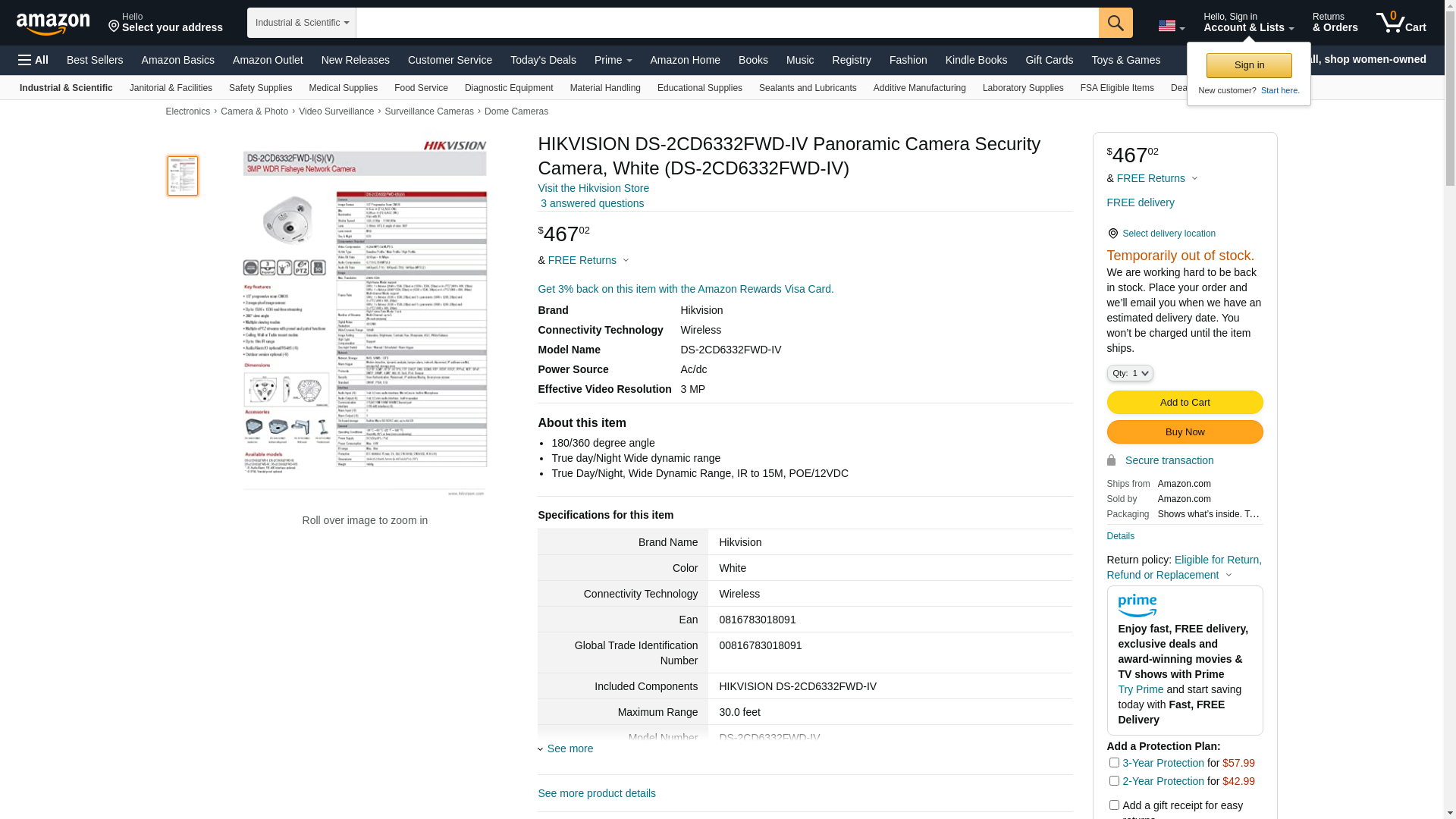This screenshot has height=819, width=1456.
Task: Click into the Amazon search field
Action: coord(726,23)
